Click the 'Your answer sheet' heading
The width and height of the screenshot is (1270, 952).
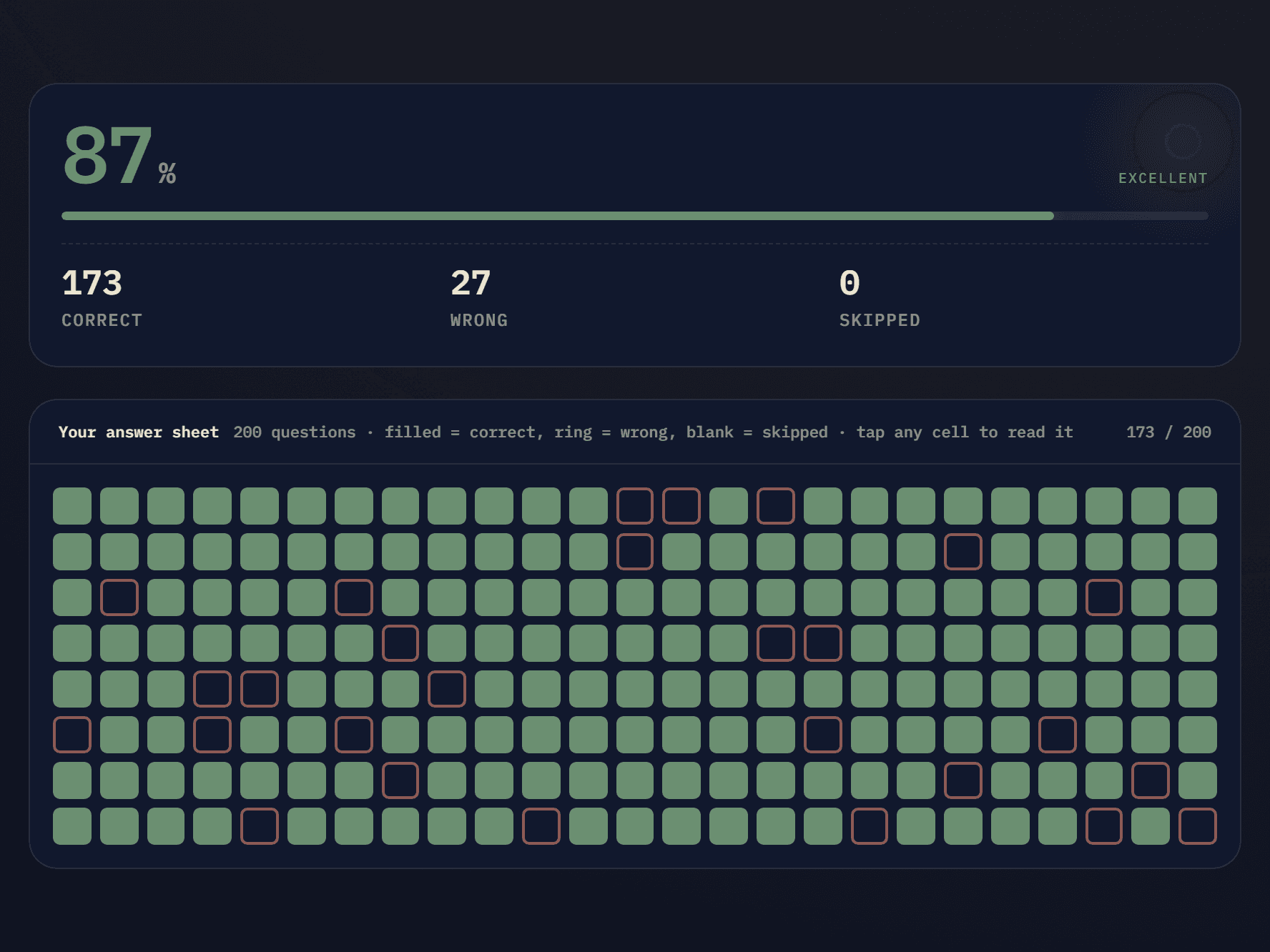coord(139,432)
